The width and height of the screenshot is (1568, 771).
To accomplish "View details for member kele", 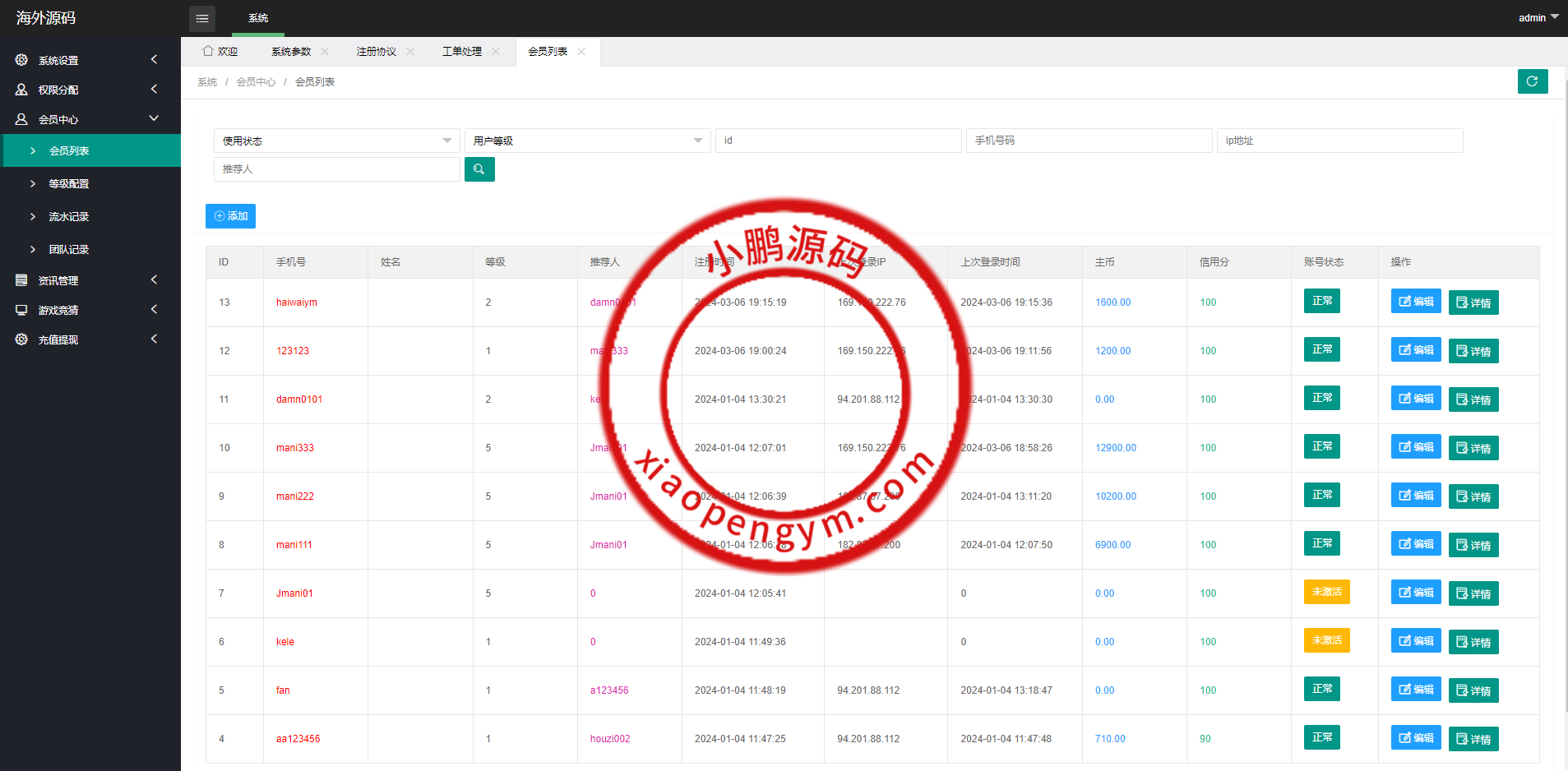I will click(1473, 642).
